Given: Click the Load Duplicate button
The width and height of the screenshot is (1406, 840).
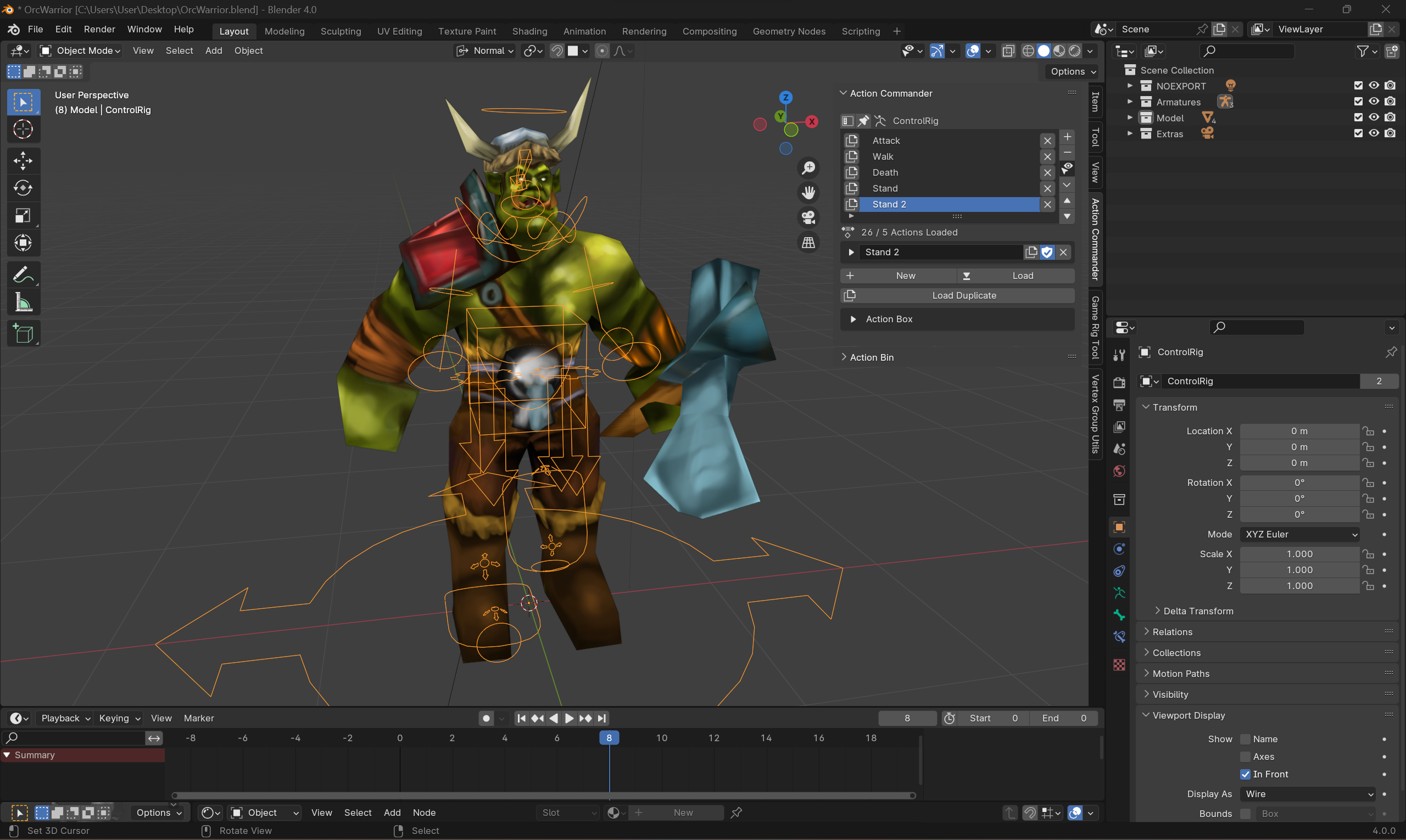Looking at the screenshot, I should click(964, 295).
